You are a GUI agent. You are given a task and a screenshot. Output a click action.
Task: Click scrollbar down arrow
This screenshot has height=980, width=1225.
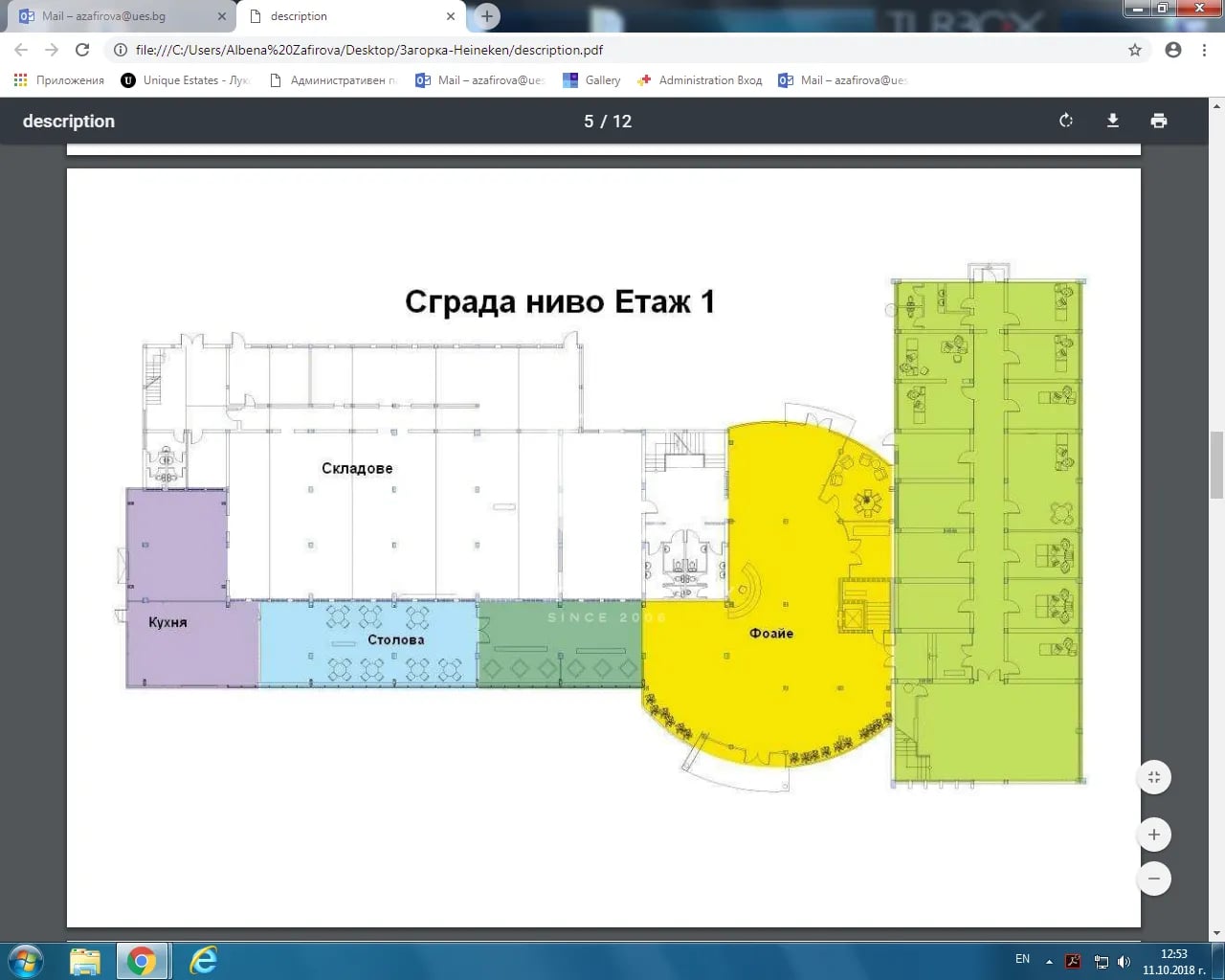[x=1216, y=933]
